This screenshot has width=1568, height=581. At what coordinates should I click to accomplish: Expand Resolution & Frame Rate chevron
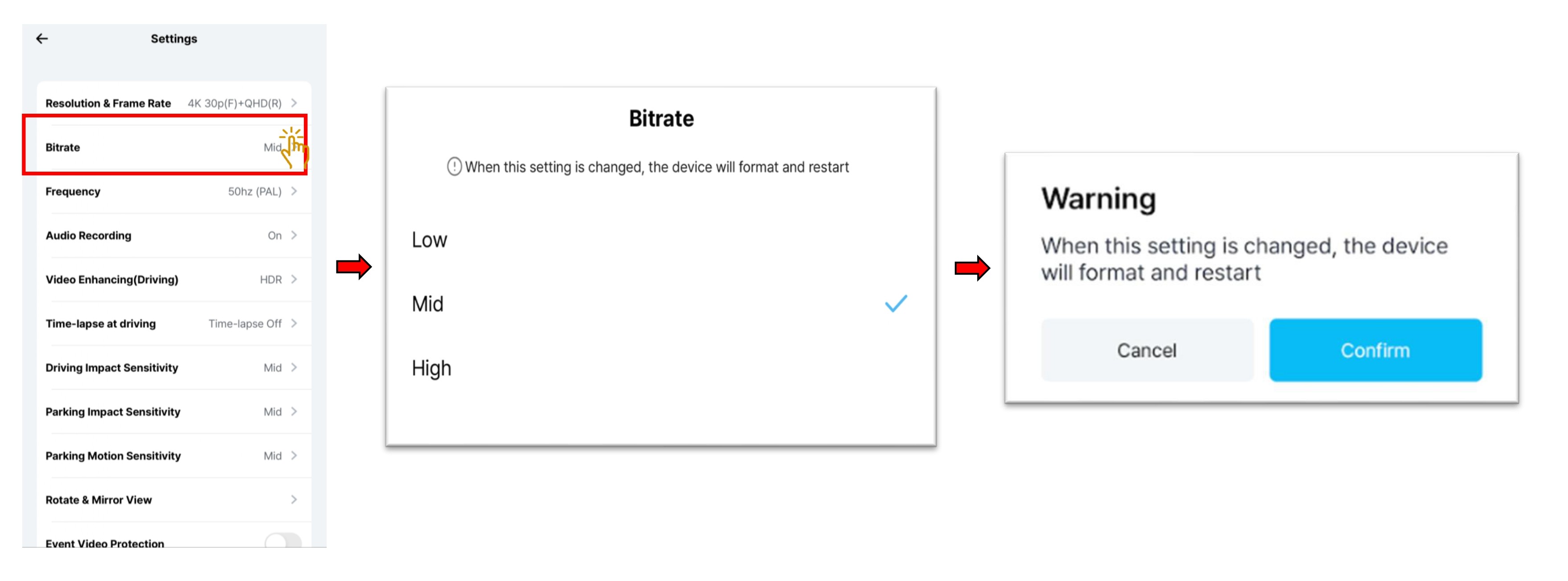(x=294, y=103)
